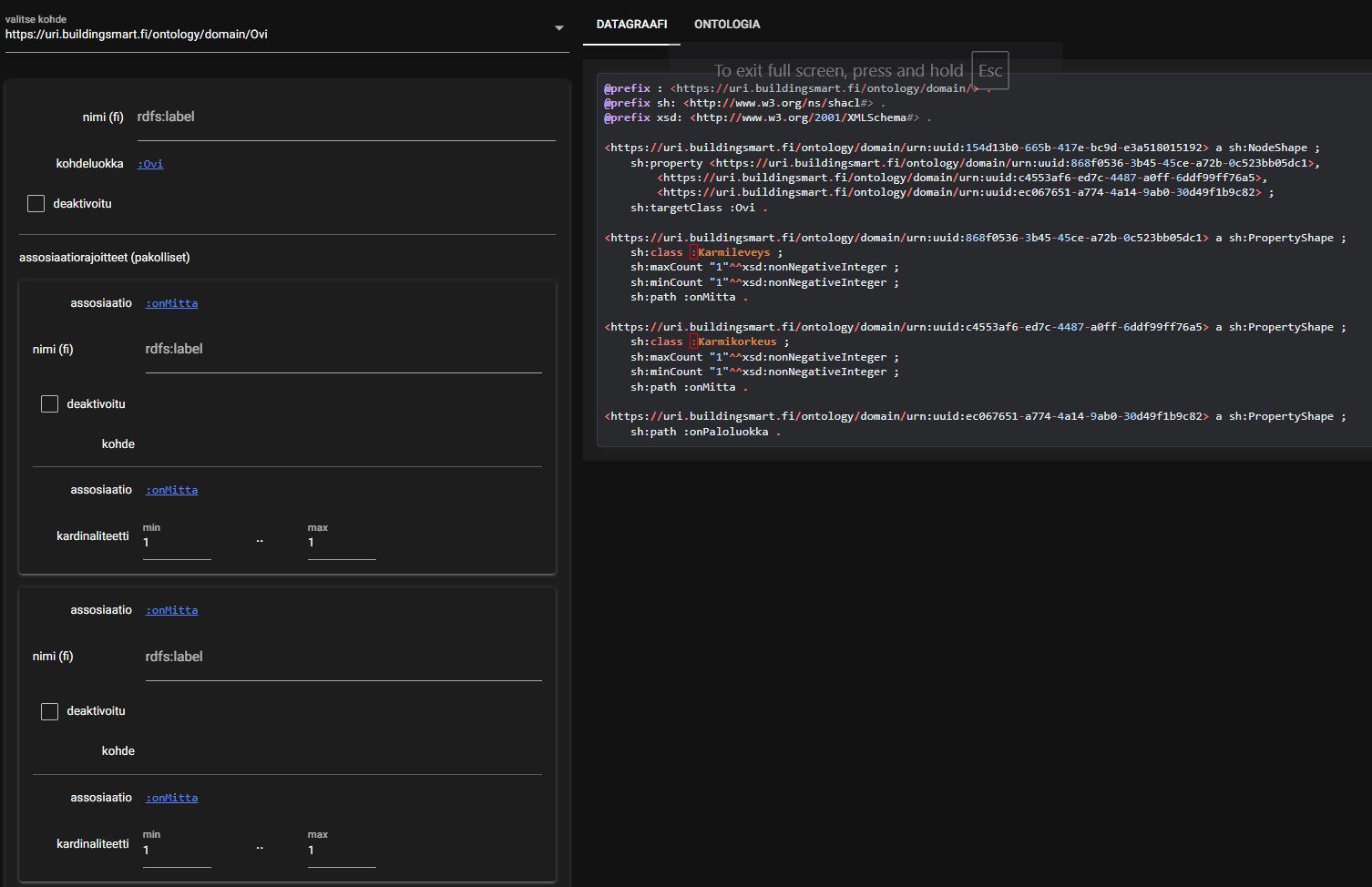The height and width of the screenshot is (887, 1372).
Task: Switch to the ONTOLOGIA tab
Action: pyautogui.click(x=726, y=25)
